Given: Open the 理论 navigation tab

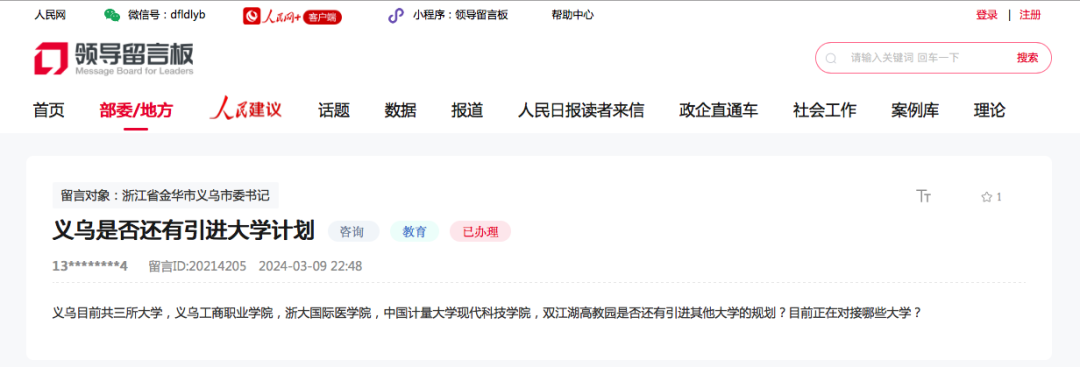Looking at the screenshot, I should pyautogui.click(x=989, y=110).
